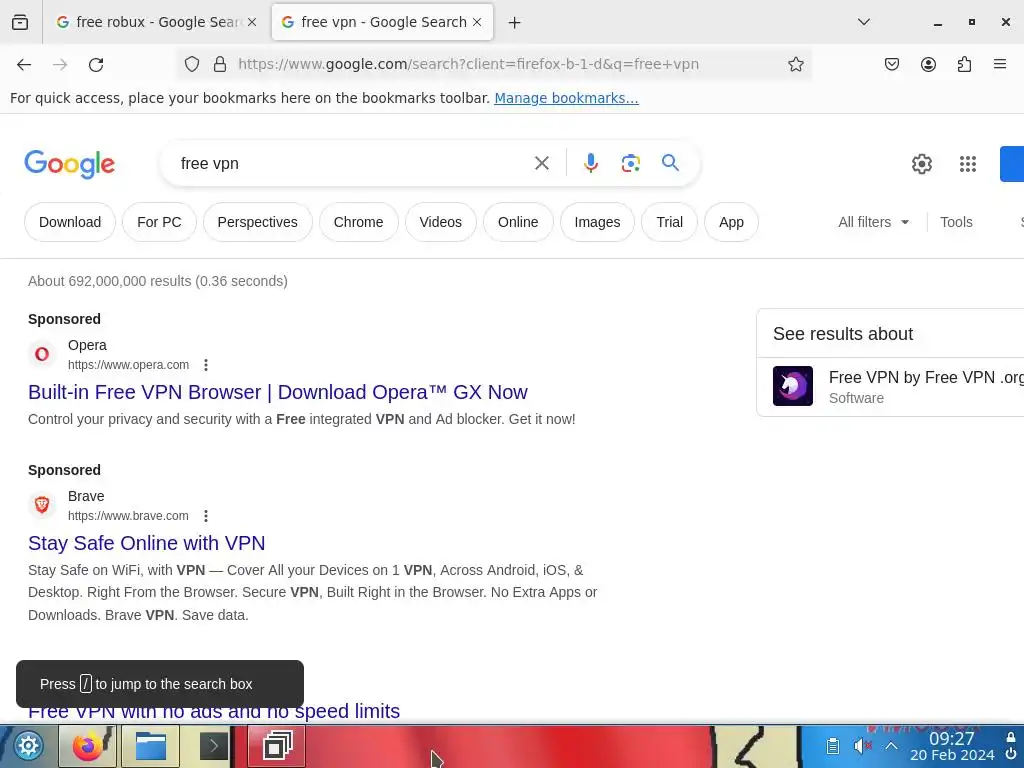The height and width of the screenshot is (768, 1024).
Task: Click the Free VPN unicorn thumbnail
Action: click(793, 386)
